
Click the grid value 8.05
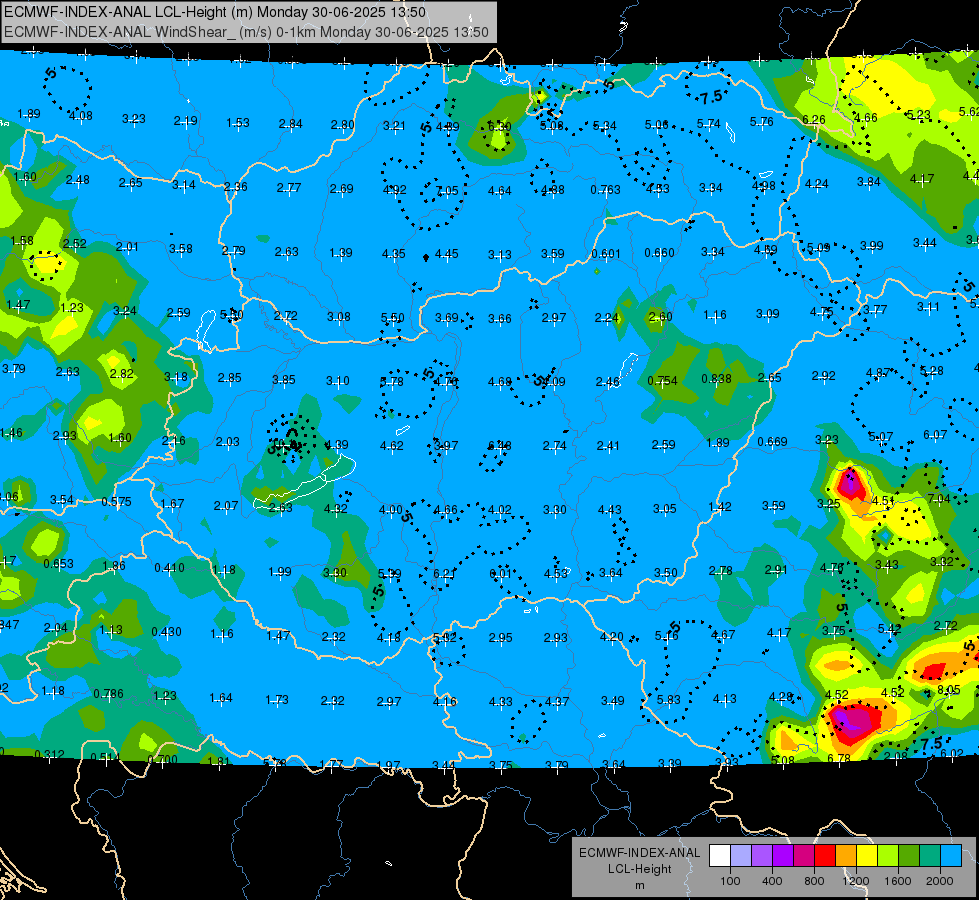pyautogui.click(x=949, y=690)
